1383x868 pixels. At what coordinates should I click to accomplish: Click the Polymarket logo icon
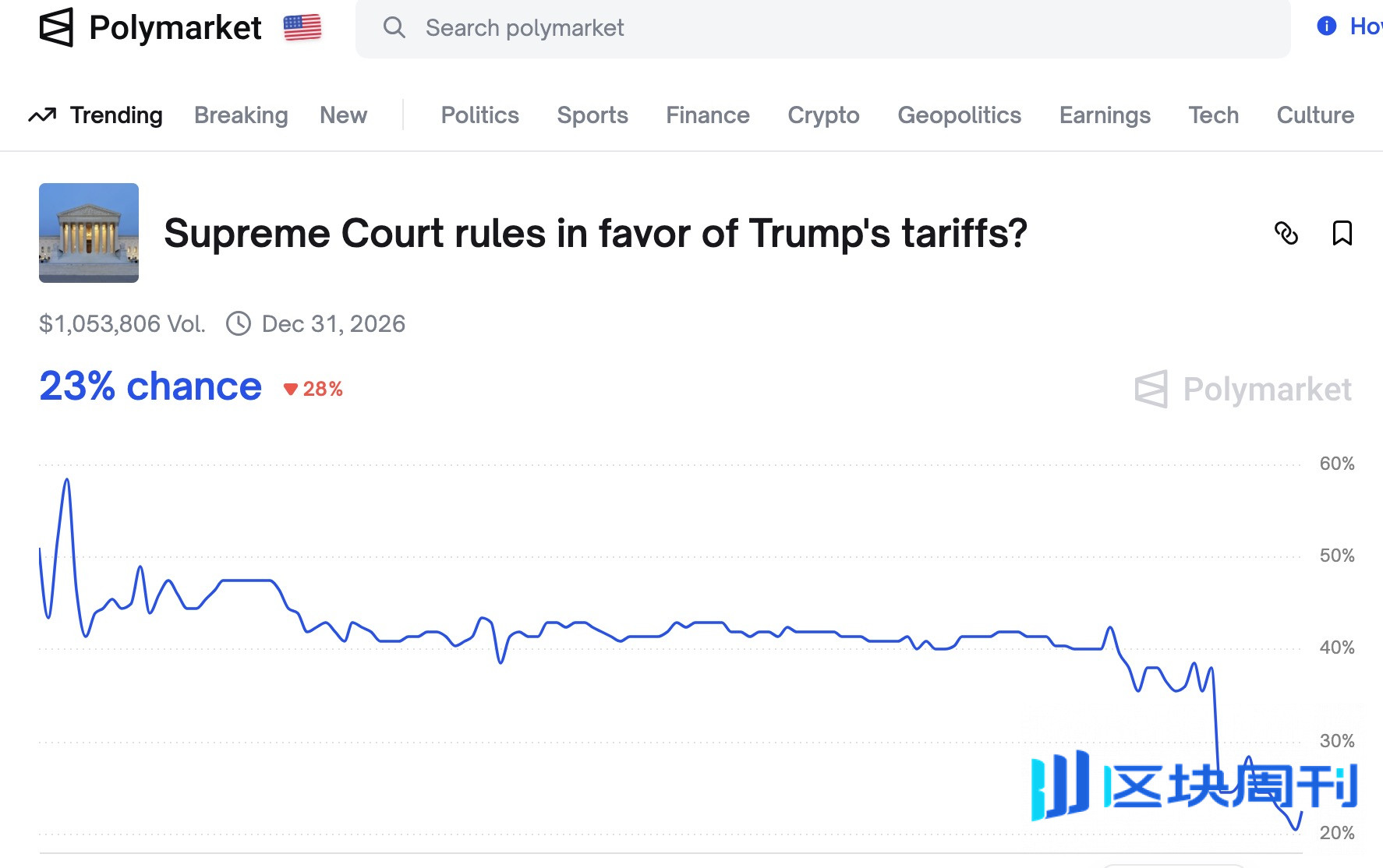56,28
